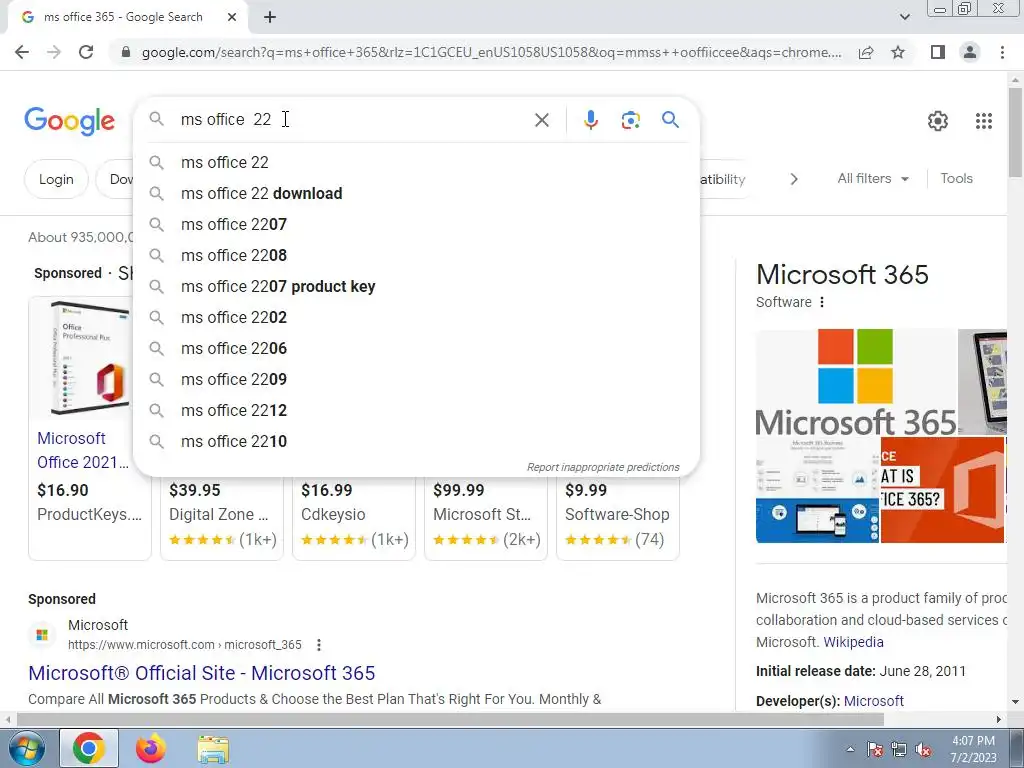Pick suggestion 'ms office 2207'

point(416,225)
